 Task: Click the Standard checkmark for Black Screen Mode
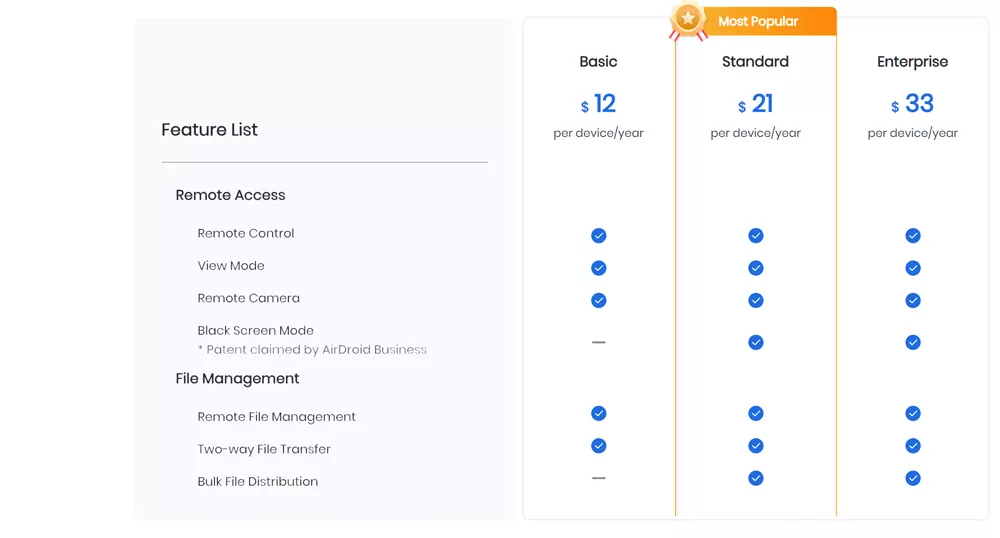click(756, 343)
